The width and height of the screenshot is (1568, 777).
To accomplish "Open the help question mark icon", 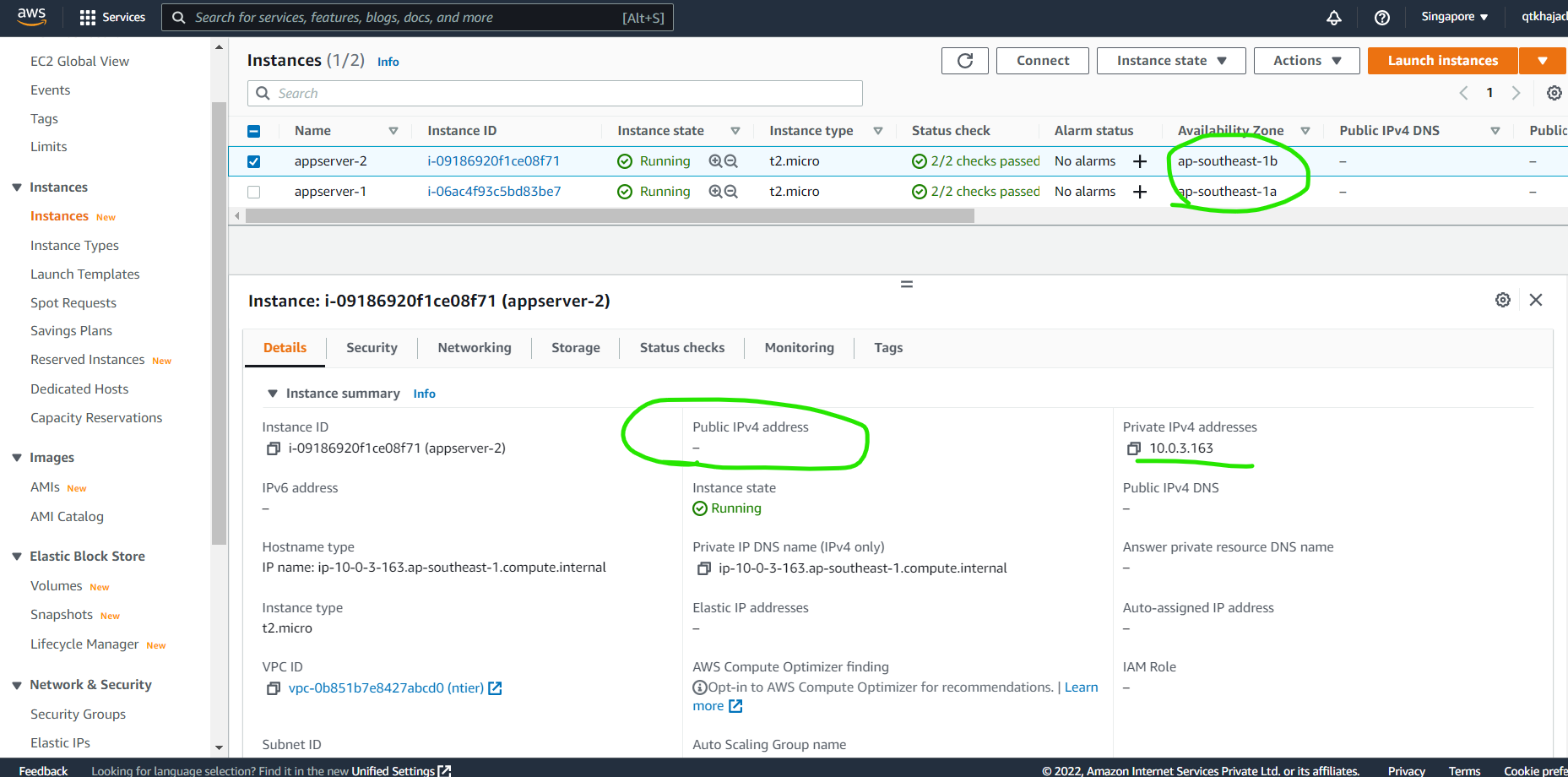I will click(x=1382, y=17).
